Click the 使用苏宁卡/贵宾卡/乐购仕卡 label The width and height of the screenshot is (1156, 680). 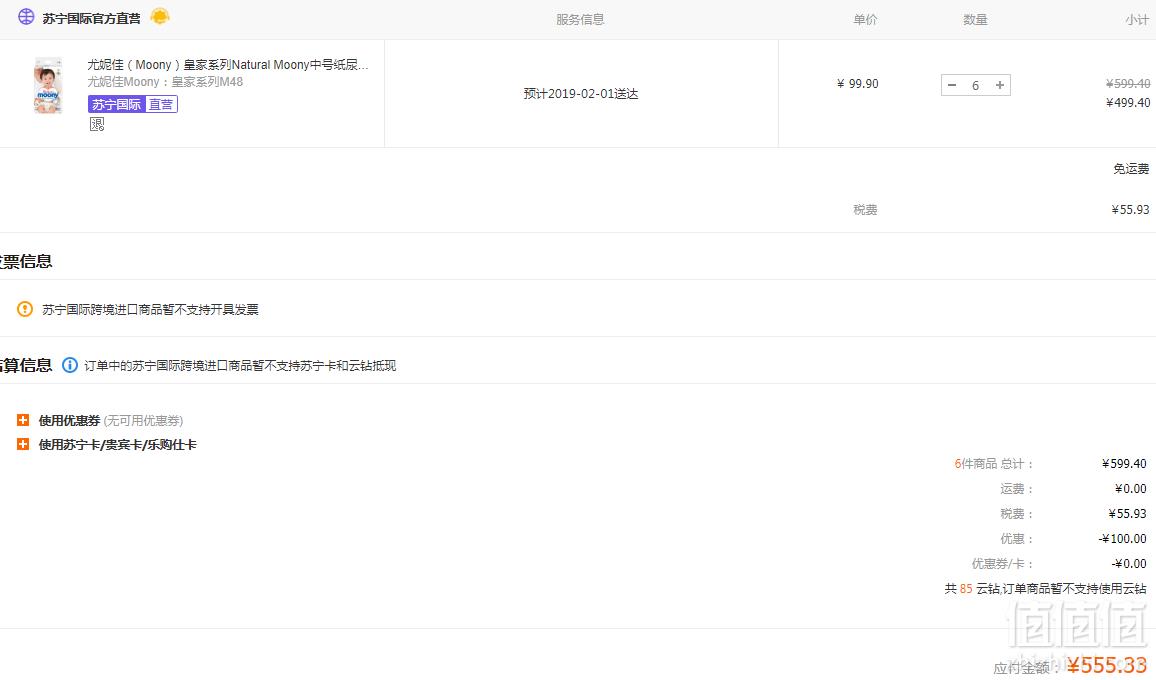[118, 445]
